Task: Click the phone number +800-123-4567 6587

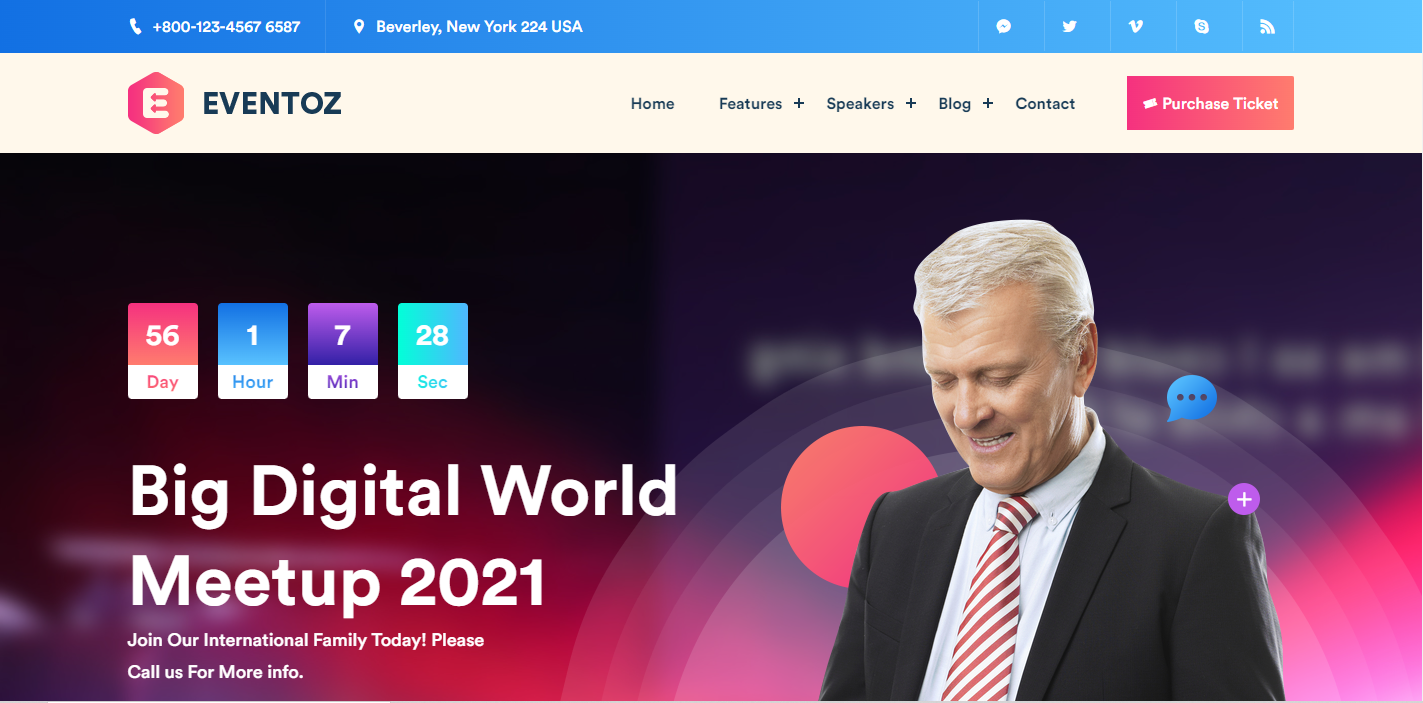Action: click(x=226, y=27)
